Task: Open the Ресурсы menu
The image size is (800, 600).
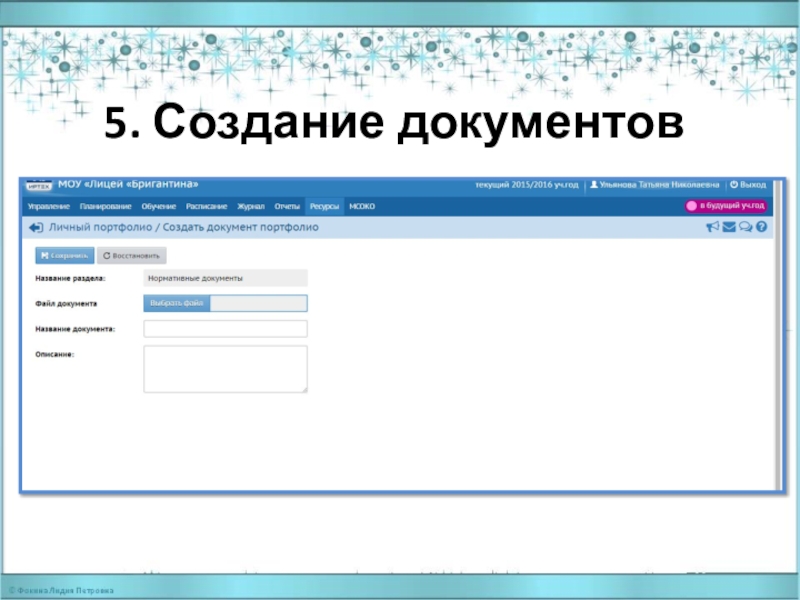Action: 324,207
